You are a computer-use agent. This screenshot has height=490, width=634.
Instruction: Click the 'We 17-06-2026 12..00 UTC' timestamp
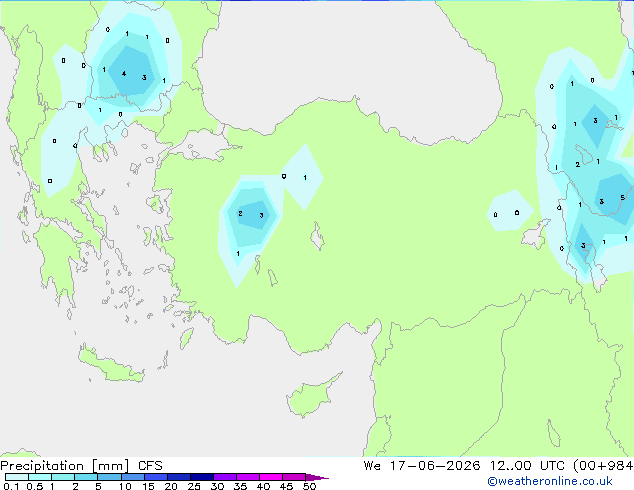[466, 466]
